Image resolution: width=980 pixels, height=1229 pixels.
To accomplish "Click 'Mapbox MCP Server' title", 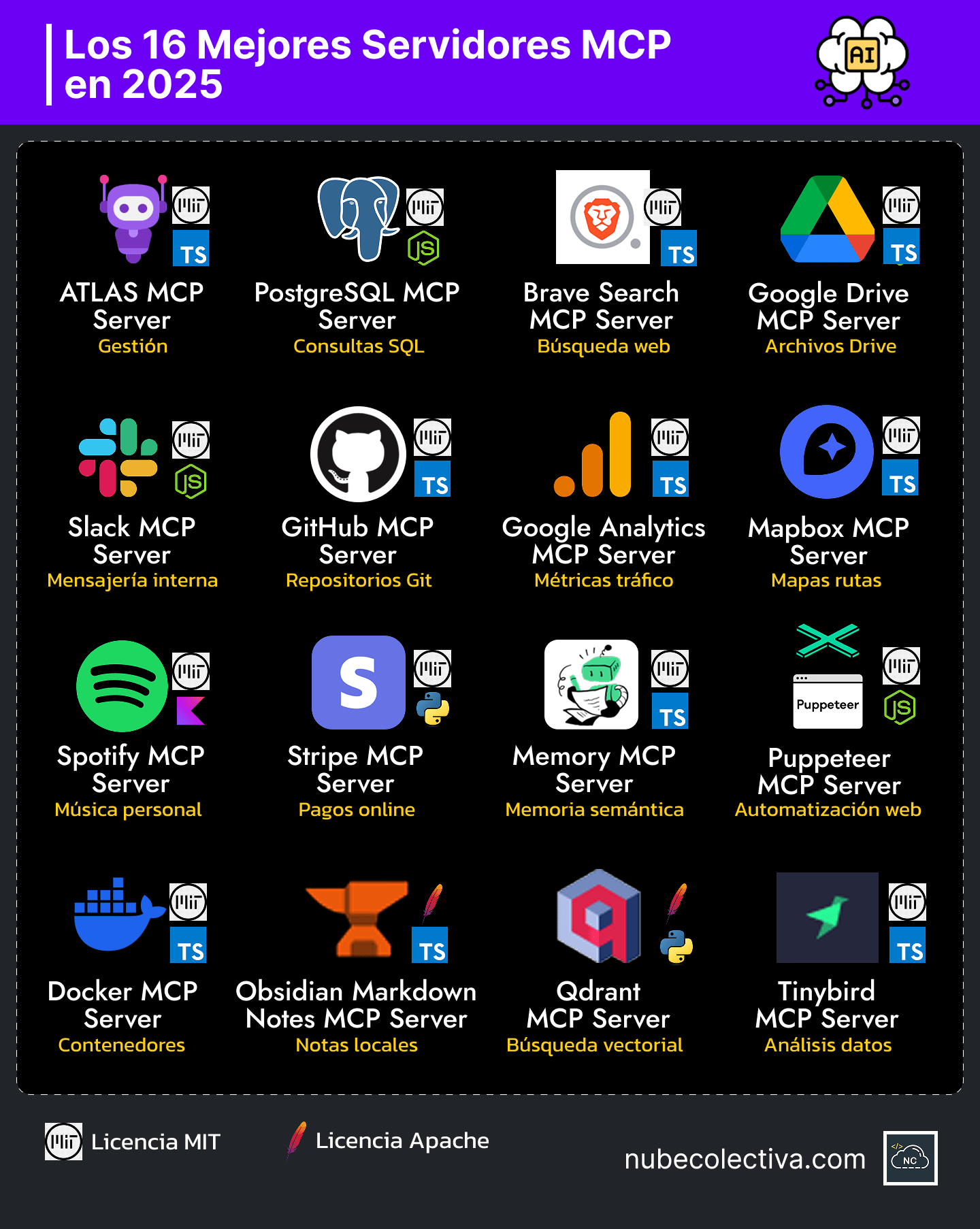I will pyautogui.click(x=829, y=541).
